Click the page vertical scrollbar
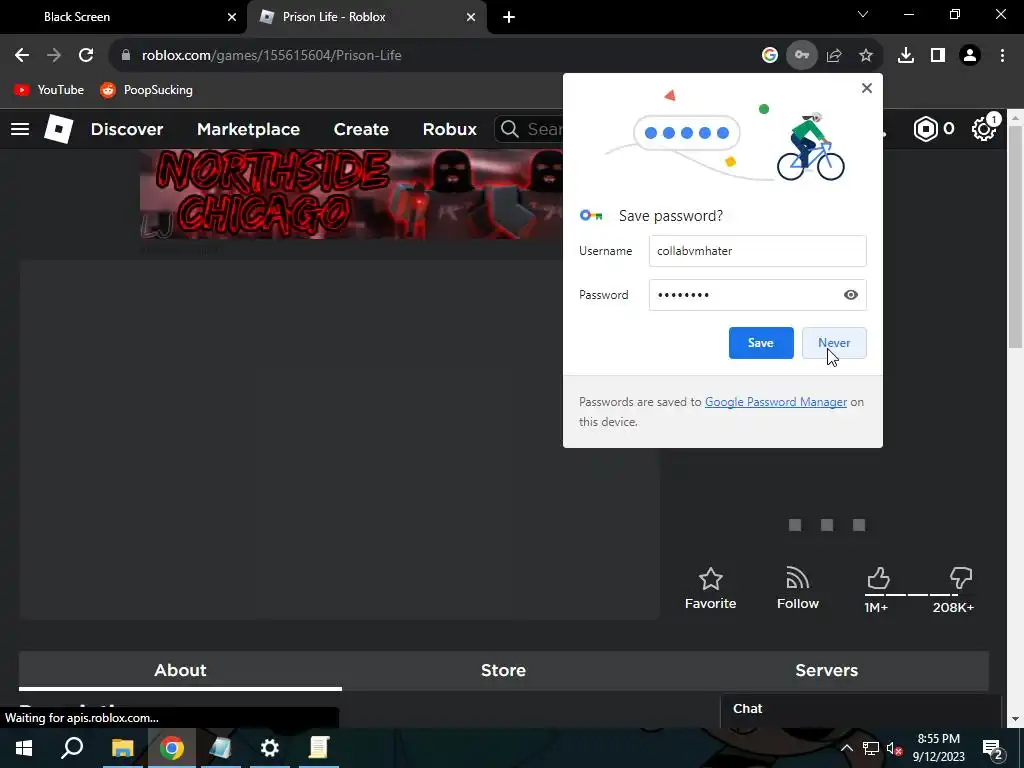1024x768 pixels. (1016, 237)
